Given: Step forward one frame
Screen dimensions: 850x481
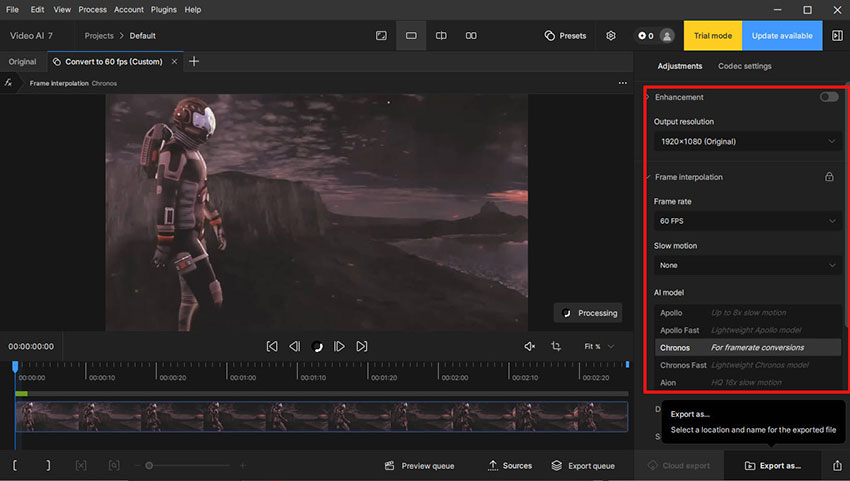Looking at the screenshot, I should pos(339,346).
